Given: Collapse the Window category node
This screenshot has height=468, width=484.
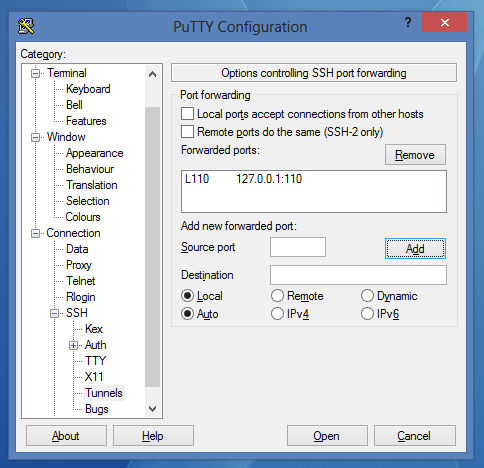Looking at the screenshot, I should coord(35,137).
